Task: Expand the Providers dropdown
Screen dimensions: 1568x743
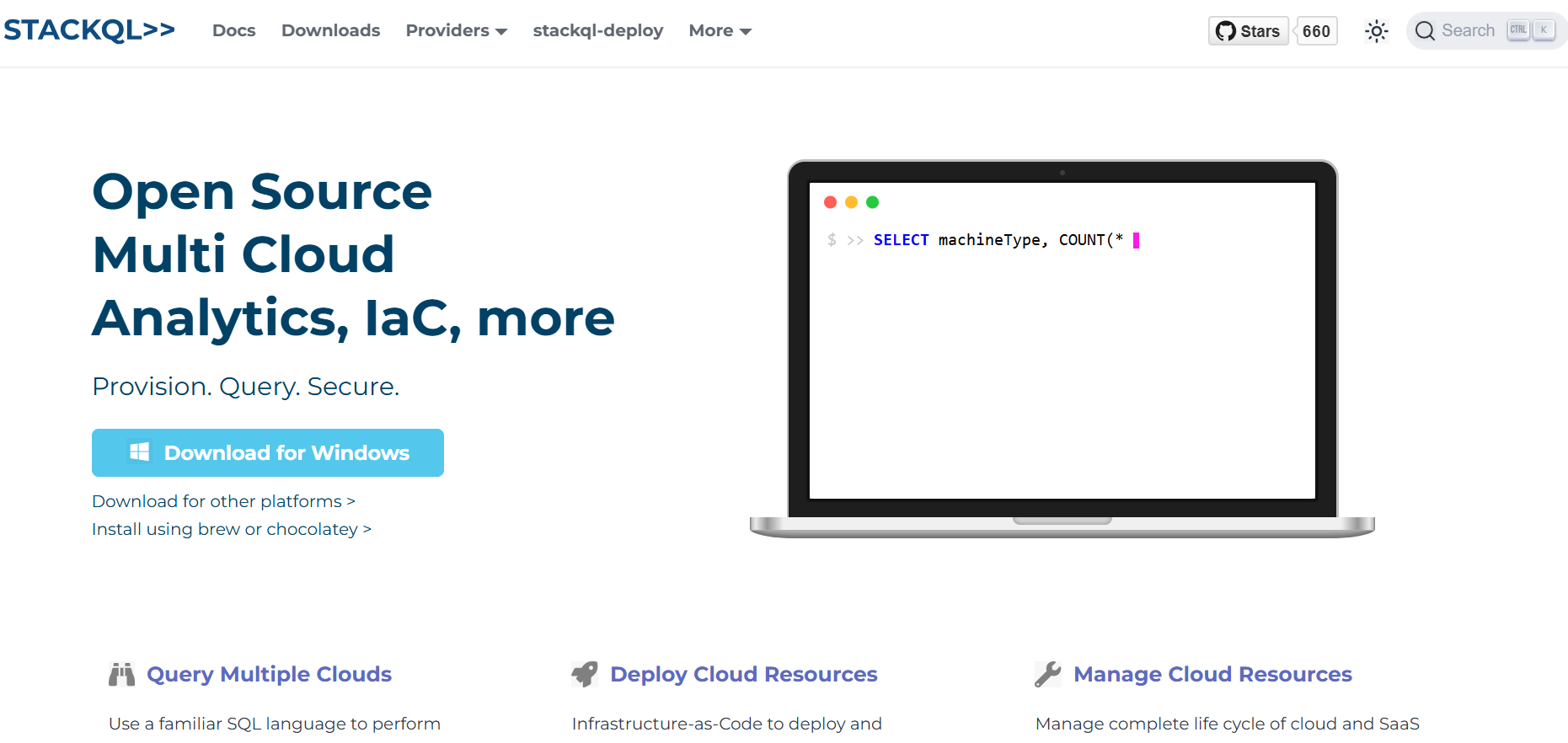Action: (456, 30)
